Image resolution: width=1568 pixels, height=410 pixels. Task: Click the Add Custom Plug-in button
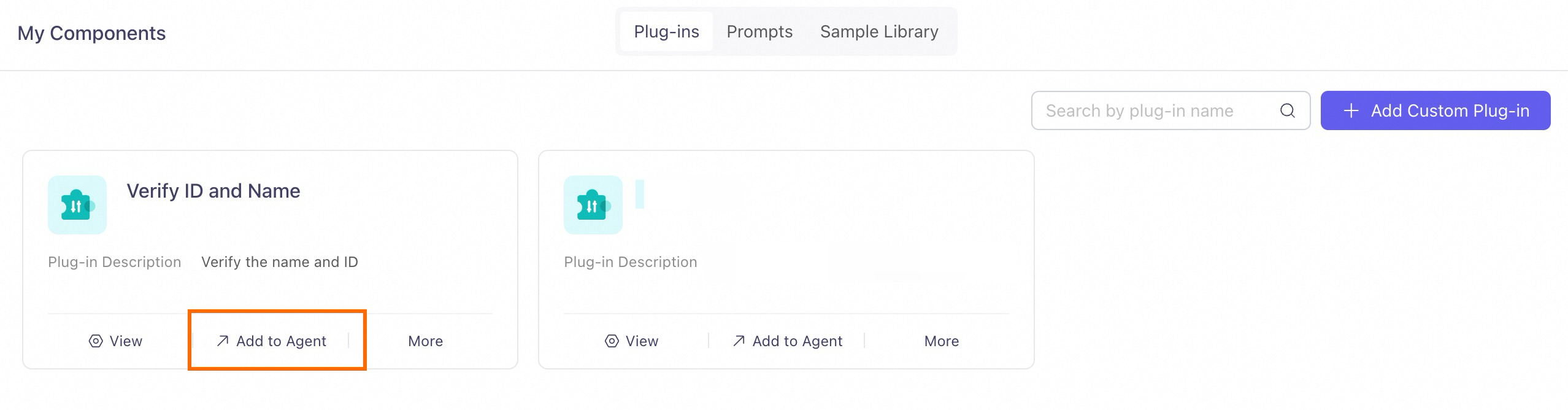pos(1435,110)
